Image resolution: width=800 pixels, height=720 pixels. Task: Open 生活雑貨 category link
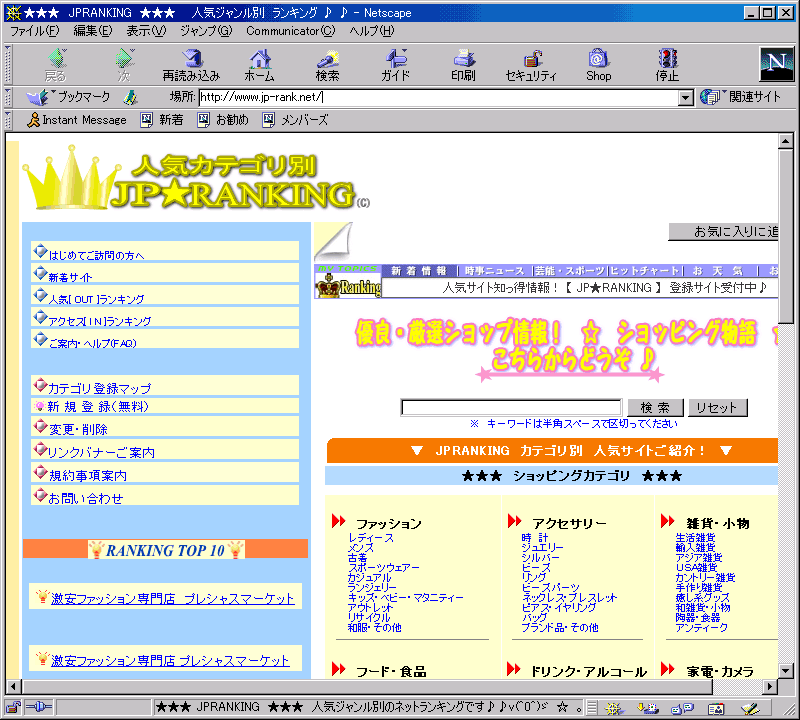pos(695,538)
